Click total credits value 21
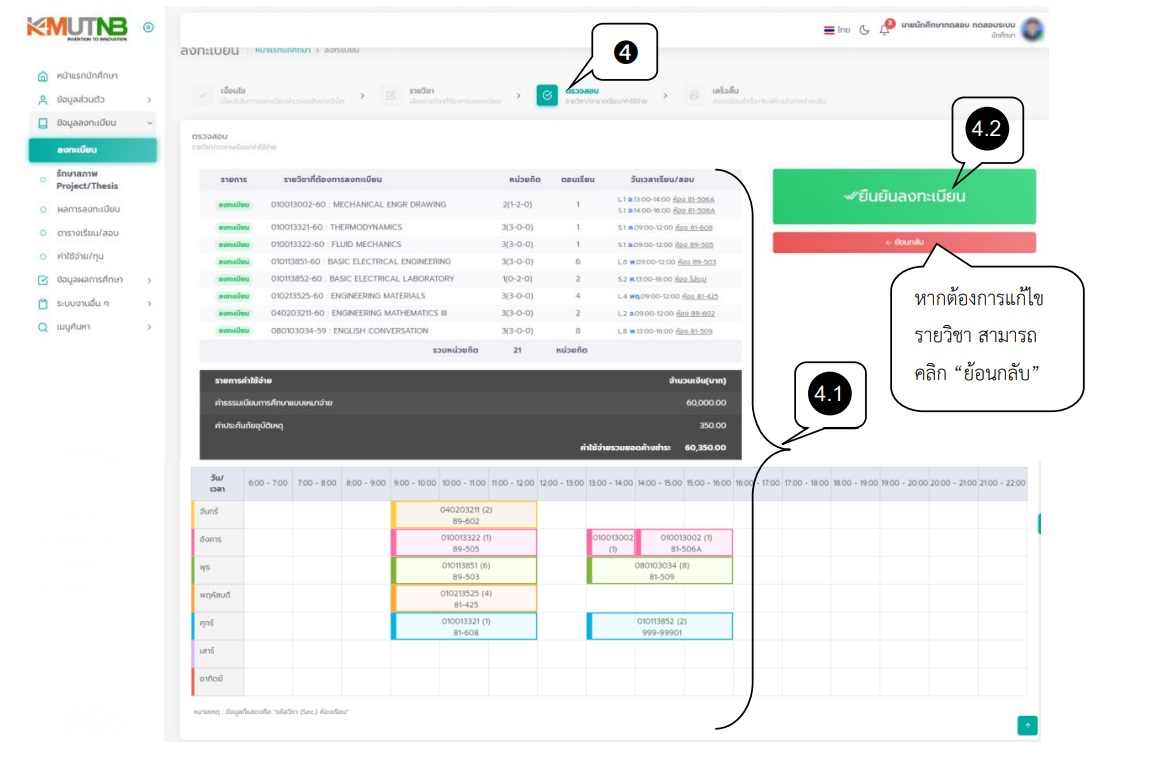 517,350
